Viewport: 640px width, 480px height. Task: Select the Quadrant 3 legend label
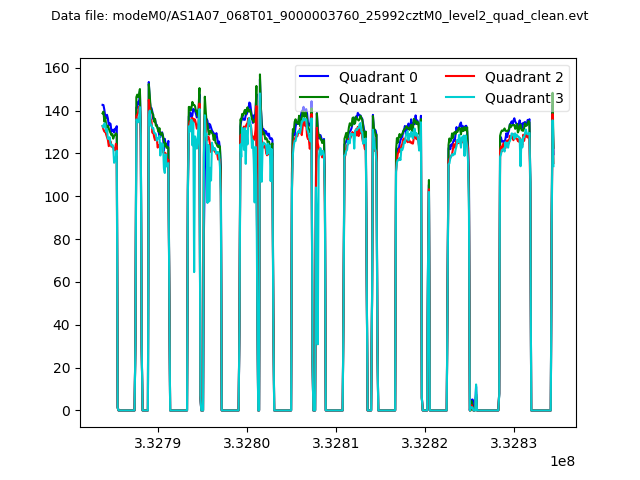(x=524, y=97)
